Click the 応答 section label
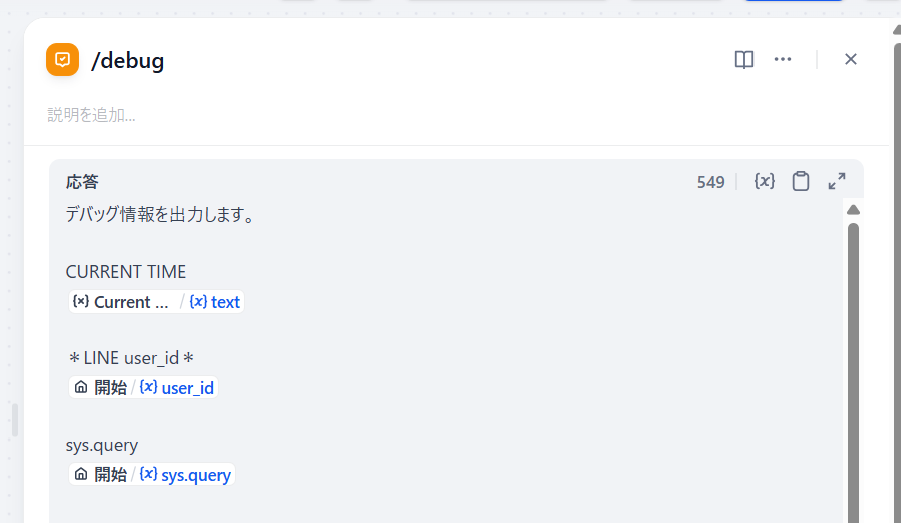The height and width of the screenshot is (523, 901). (x=82, y=182)
